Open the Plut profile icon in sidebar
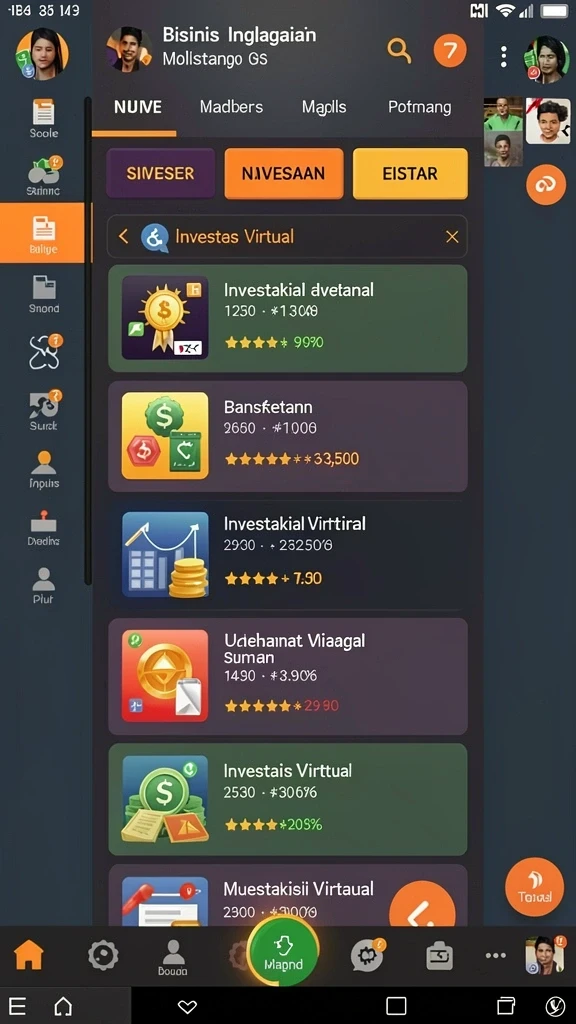 click(x=43, y=585)
